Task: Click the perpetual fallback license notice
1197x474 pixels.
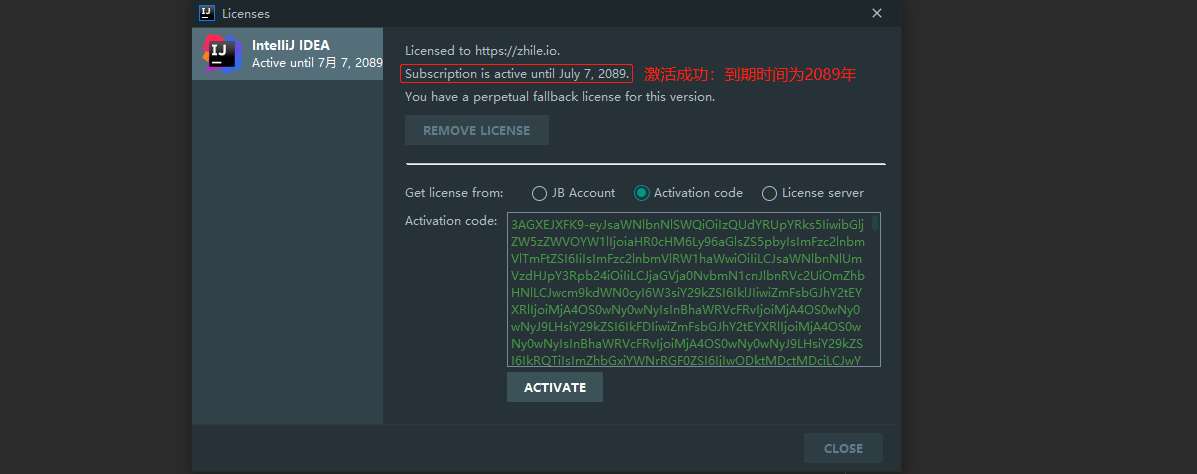Action: (x=559, y=97)
